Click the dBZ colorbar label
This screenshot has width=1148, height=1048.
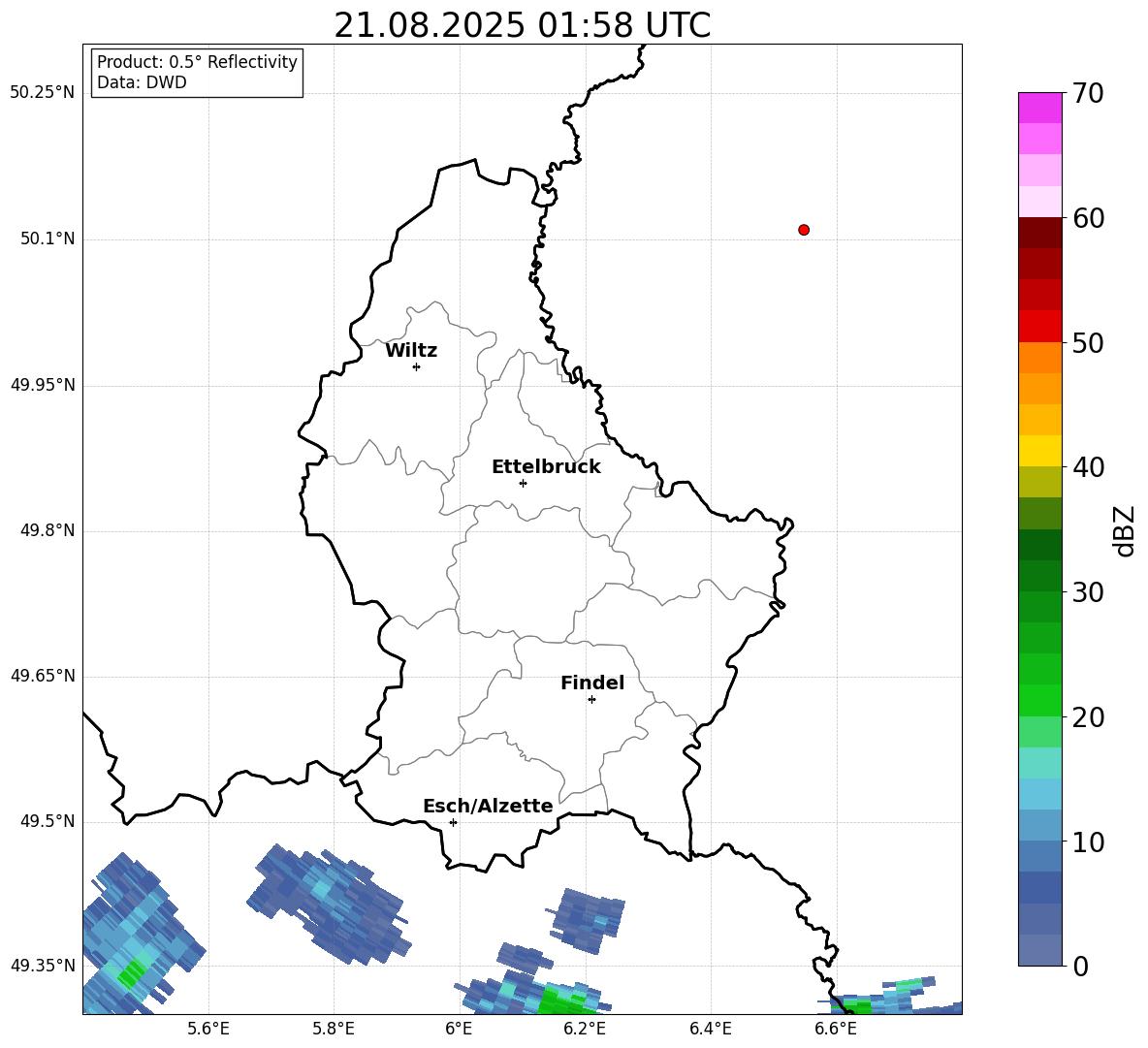pyautogui.click(x=1124, y=530)
